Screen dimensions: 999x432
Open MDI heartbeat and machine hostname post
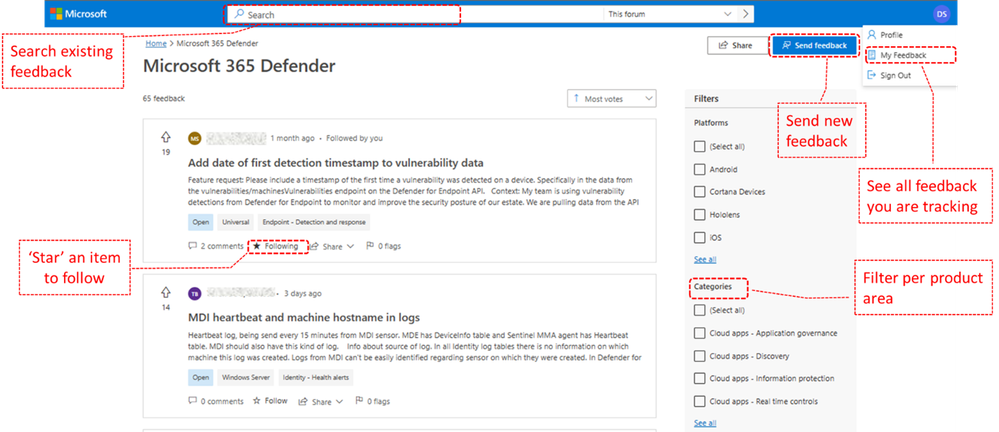(304, 317)
